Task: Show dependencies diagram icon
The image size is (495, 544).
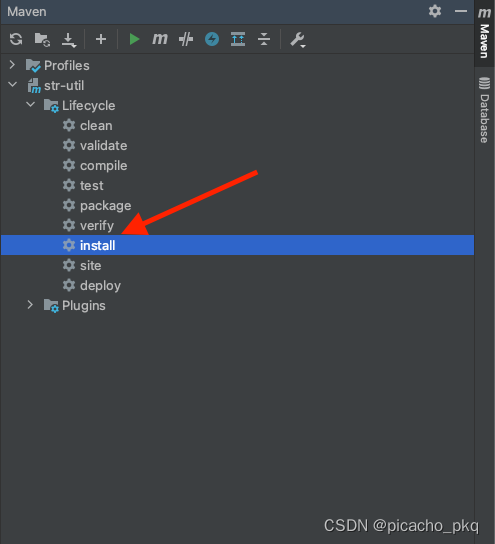Action: pos(238,39)
